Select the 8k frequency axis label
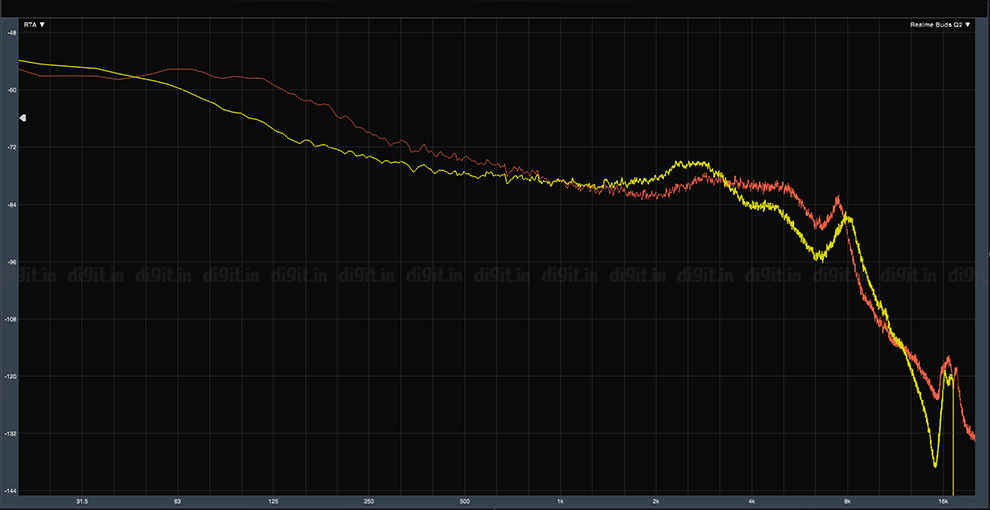The height and width of the screenshot is (510, 990). (x=848, y=502)
